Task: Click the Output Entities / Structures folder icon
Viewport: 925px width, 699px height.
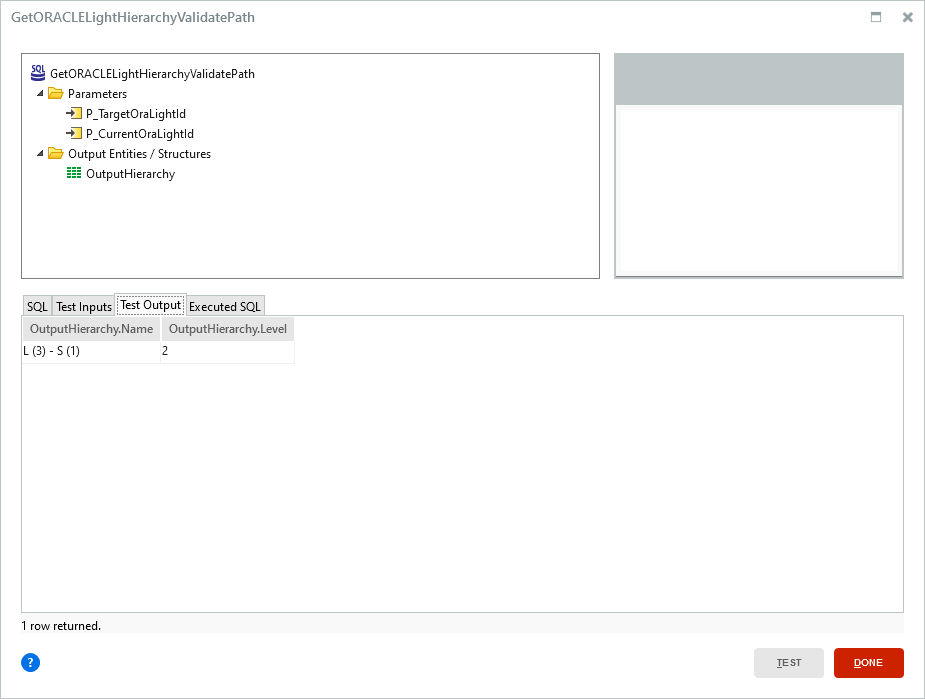Action: pyautogui.click(x=55, y=153)
